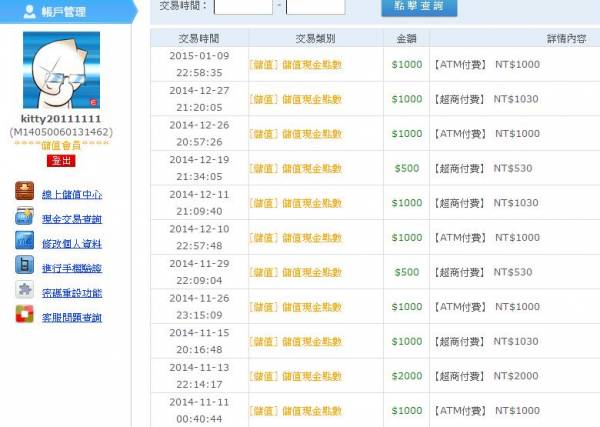Click the 密碼重設功能 gear icon
Image resolution: width=600 pixels, height=427 pixels.
point(25,291)
